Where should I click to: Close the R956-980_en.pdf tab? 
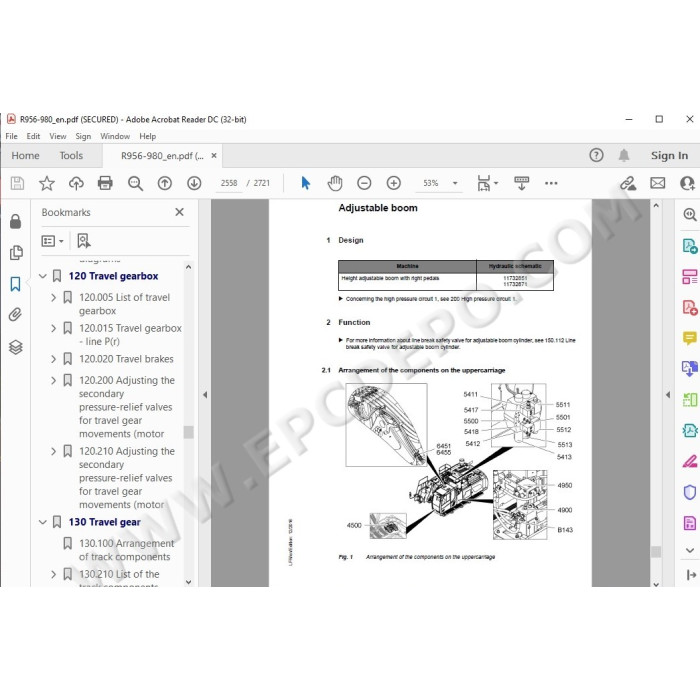coord(214,155)
